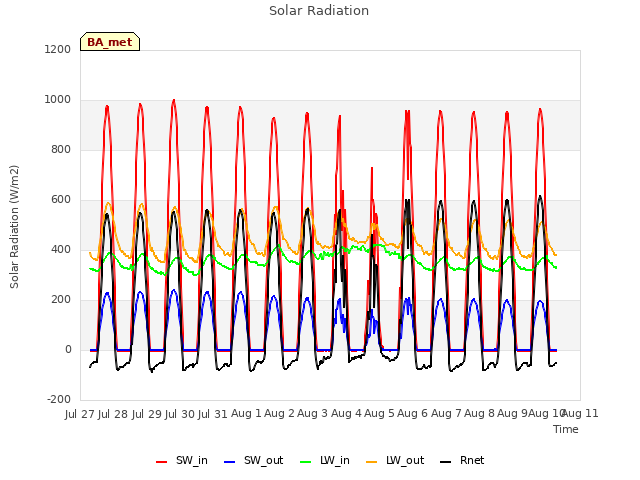The image size is (640, 480).
Task: Click the Jul 29 x-axis tick label
Action: click(x=147, y=414)
